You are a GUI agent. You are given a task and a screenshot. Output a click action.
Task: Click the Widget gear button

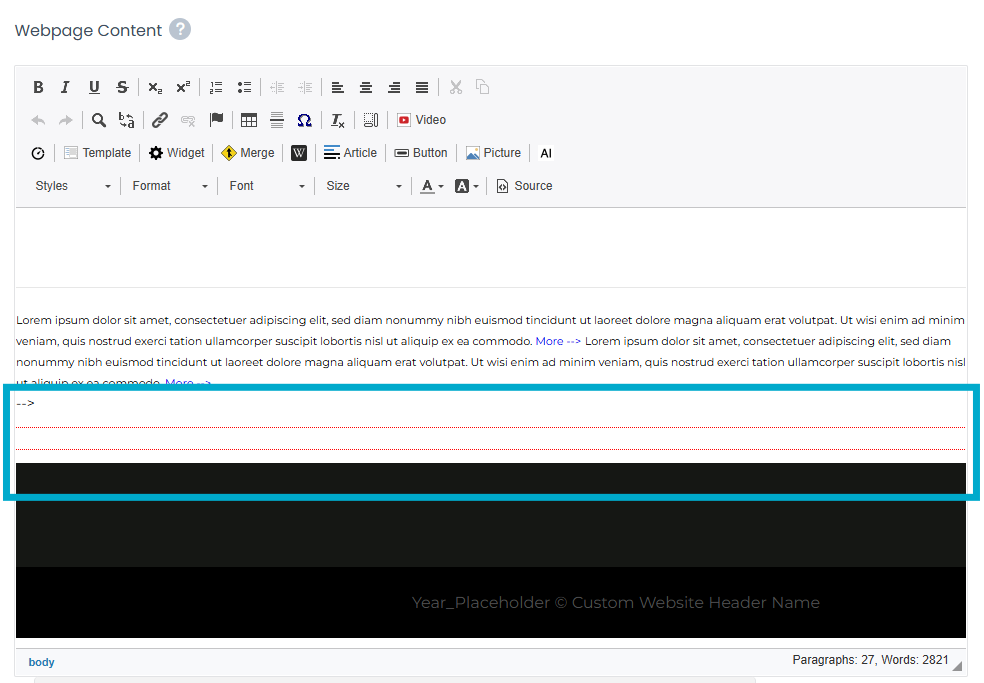pos(176,153)
